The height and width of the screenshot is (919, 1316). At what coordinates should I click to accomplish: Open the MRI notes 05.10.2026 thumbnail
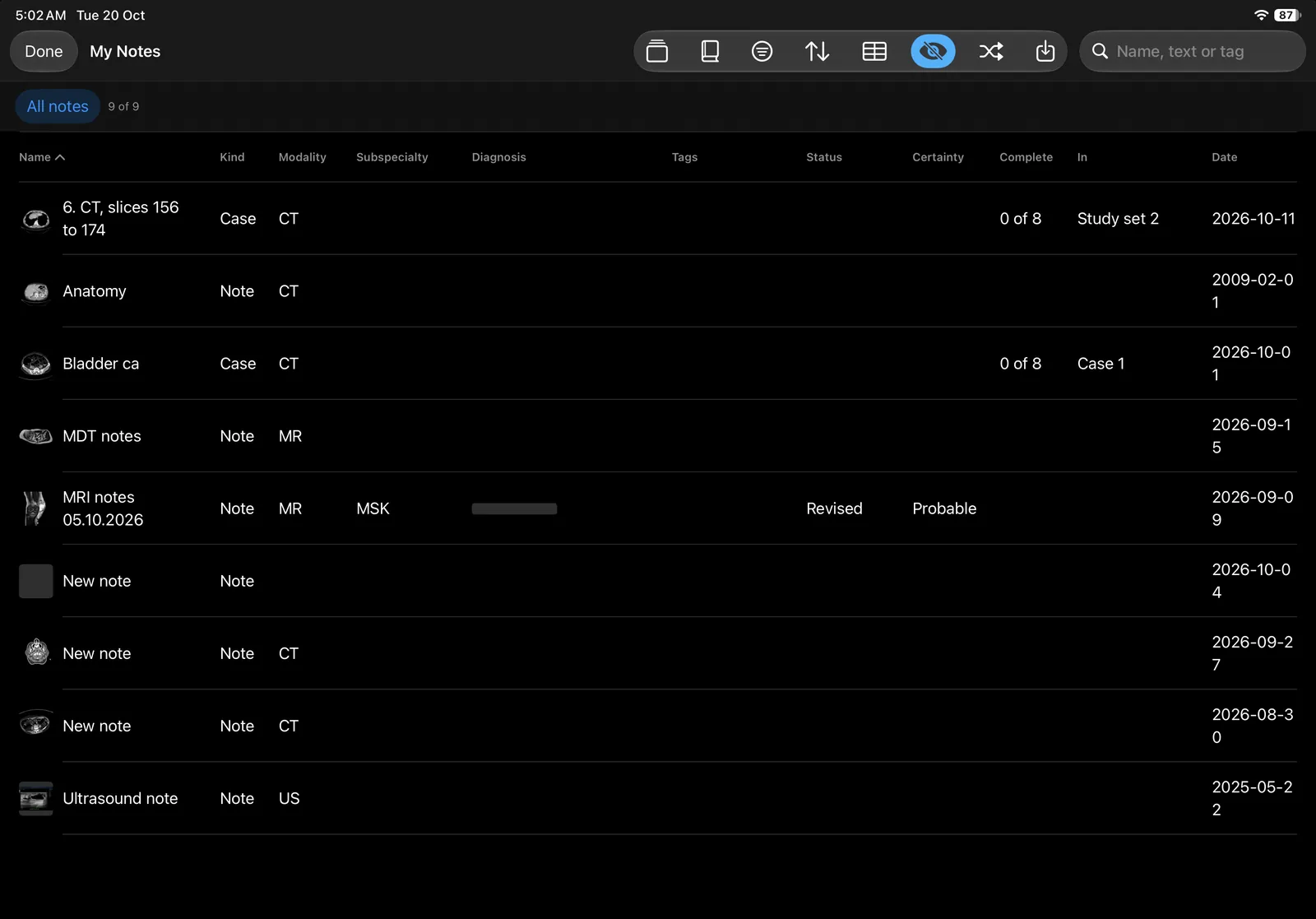click(35, 508)
